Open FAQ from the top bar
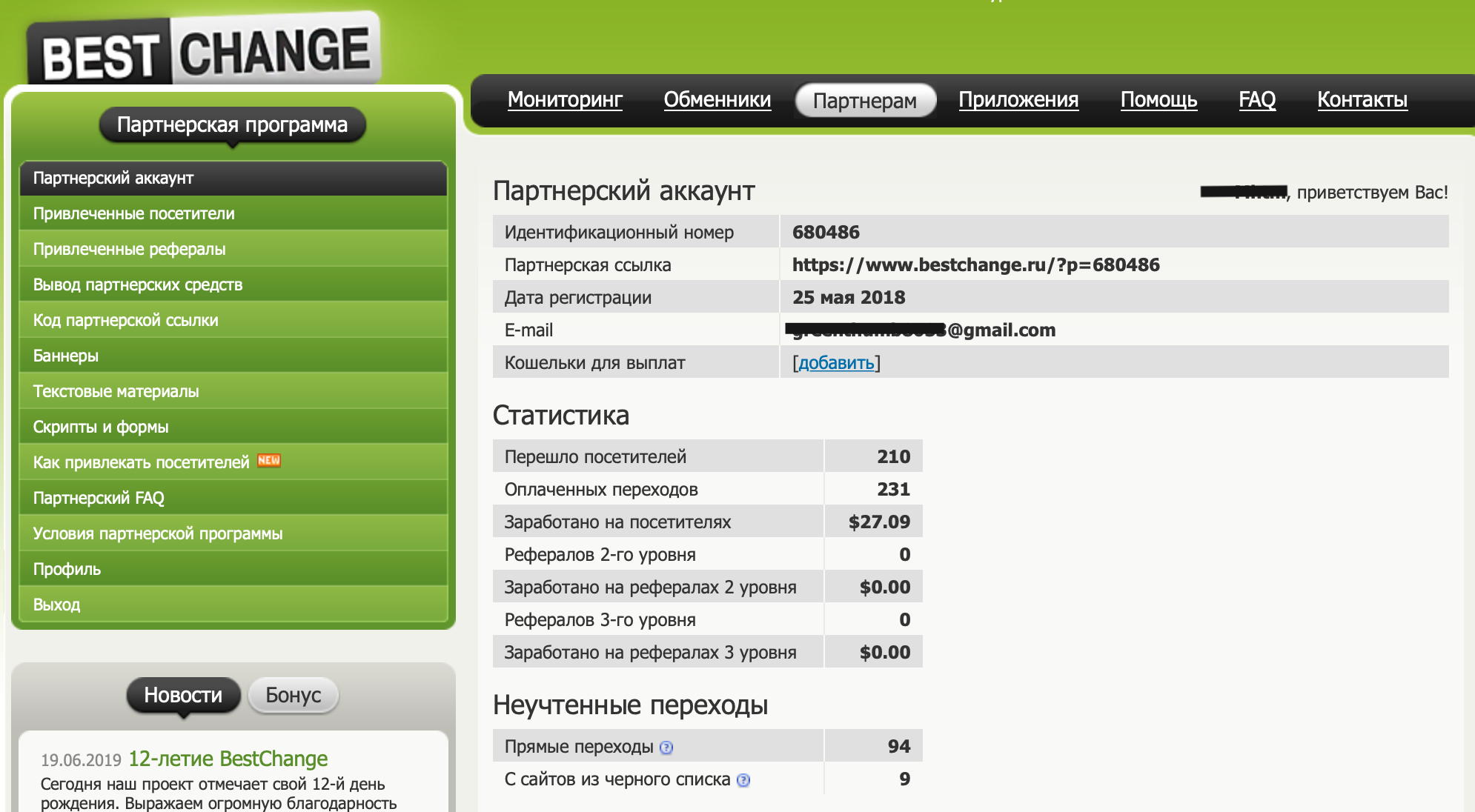This screenshot has height=812, width=1475. pyautogui.click(x=1257, y=100)
